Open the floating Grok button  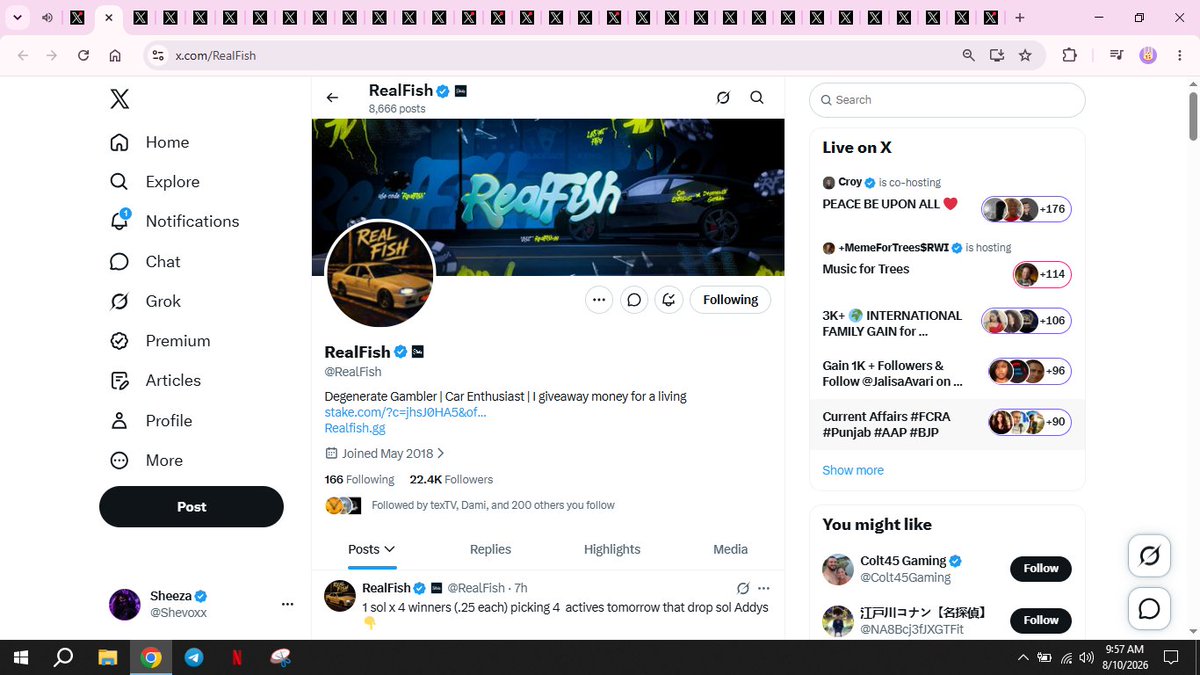pos(1150,555)
